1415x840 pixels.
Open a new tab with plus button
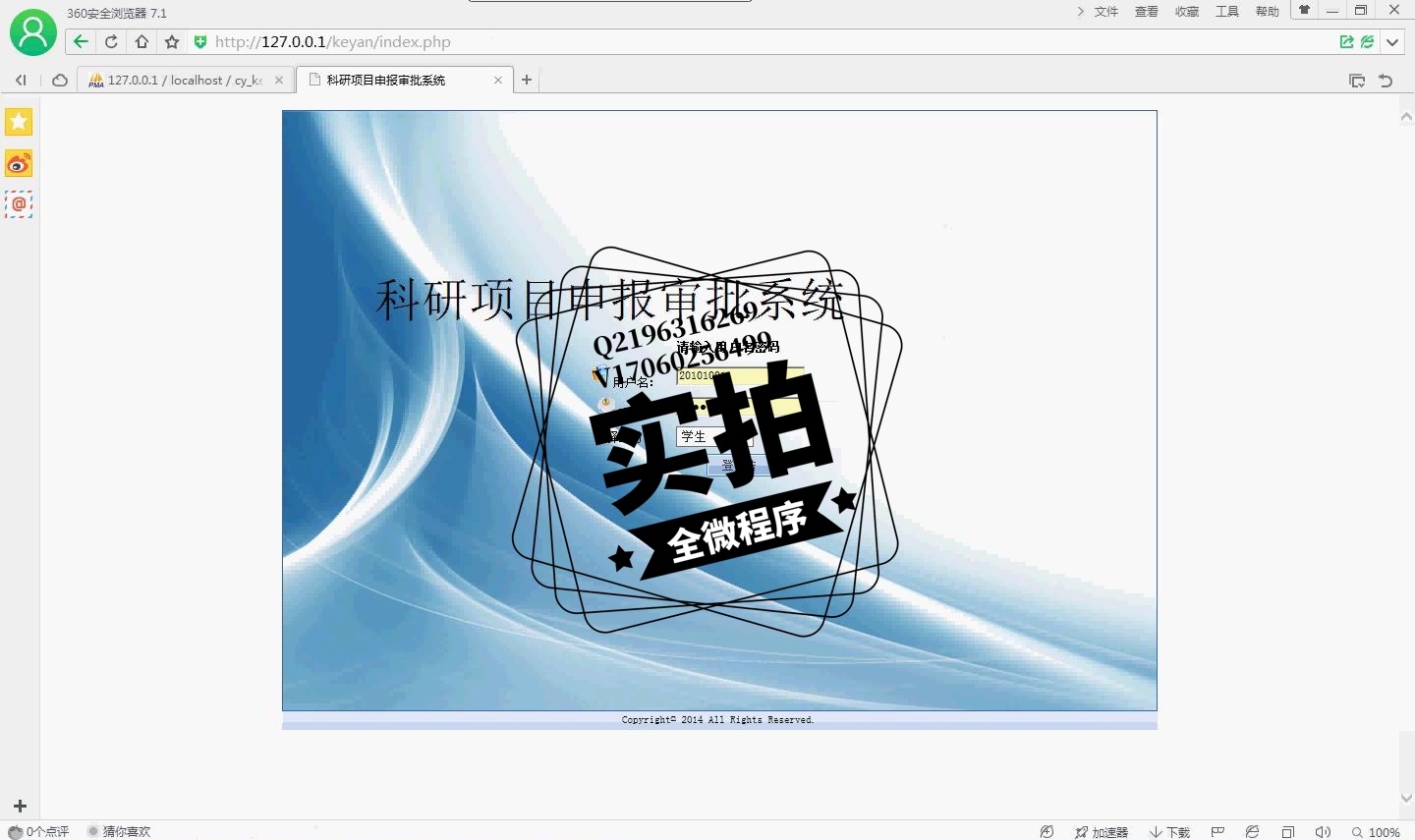(x=527, y=80)
